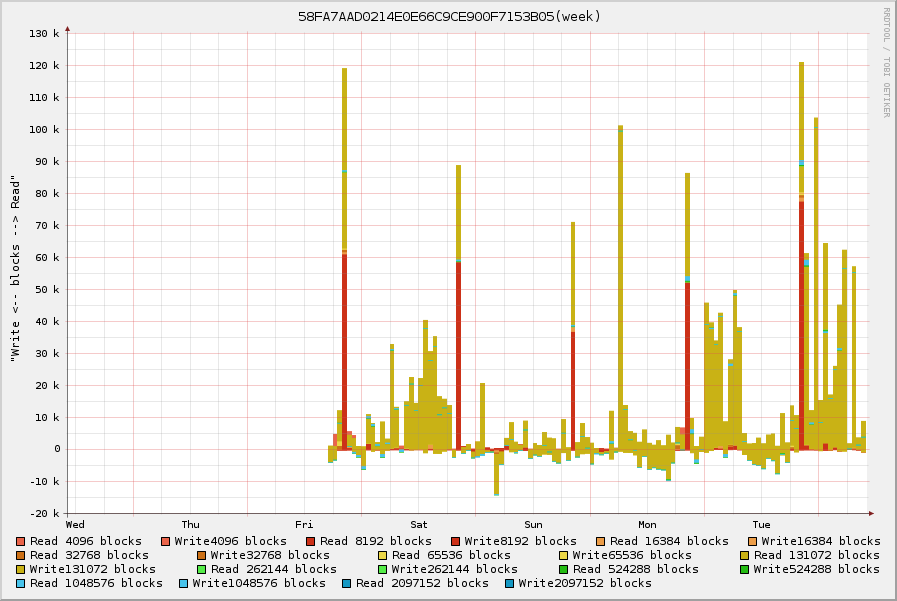Click the Mon label on the x-axis
The height and width of the screenshot is (601, 897).
(648, 524)
